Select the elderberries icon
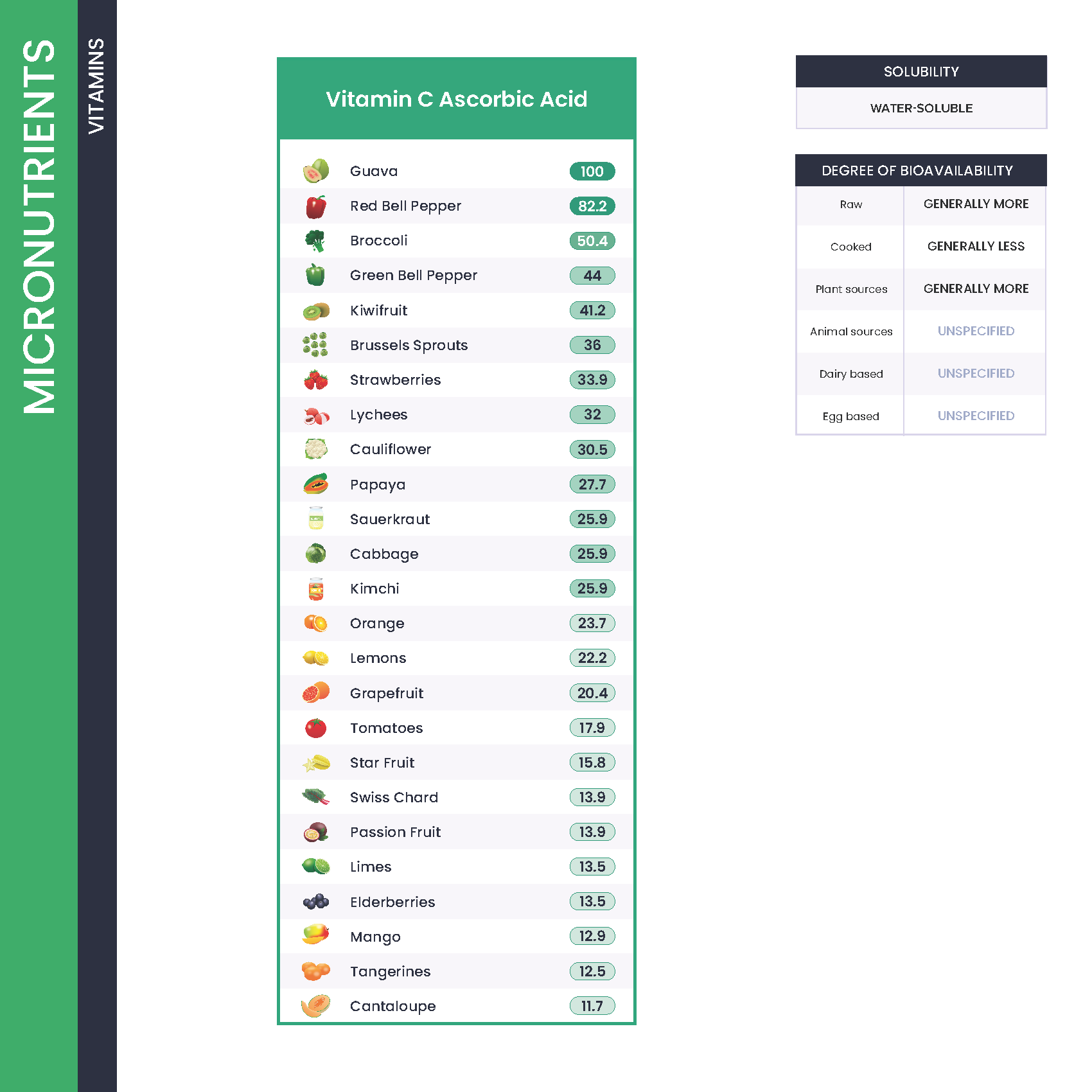Screen dimensions: 1092x1092 [316, 902]
